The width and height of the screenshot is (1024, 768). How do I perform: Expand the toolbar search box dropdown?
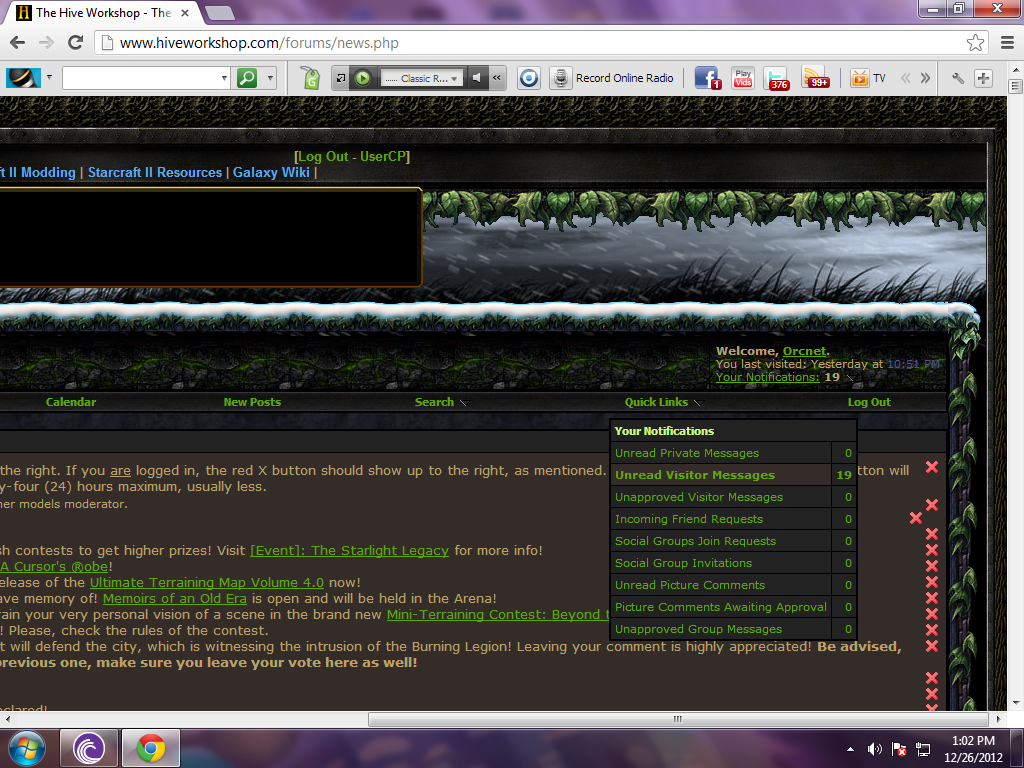[x=224, y=78]
